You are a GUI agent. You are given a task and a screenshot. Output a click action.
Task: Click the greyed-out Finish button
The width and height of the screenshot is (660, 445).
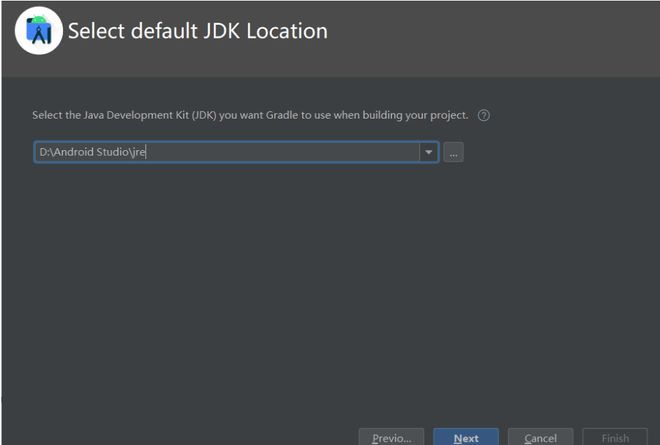615,437
